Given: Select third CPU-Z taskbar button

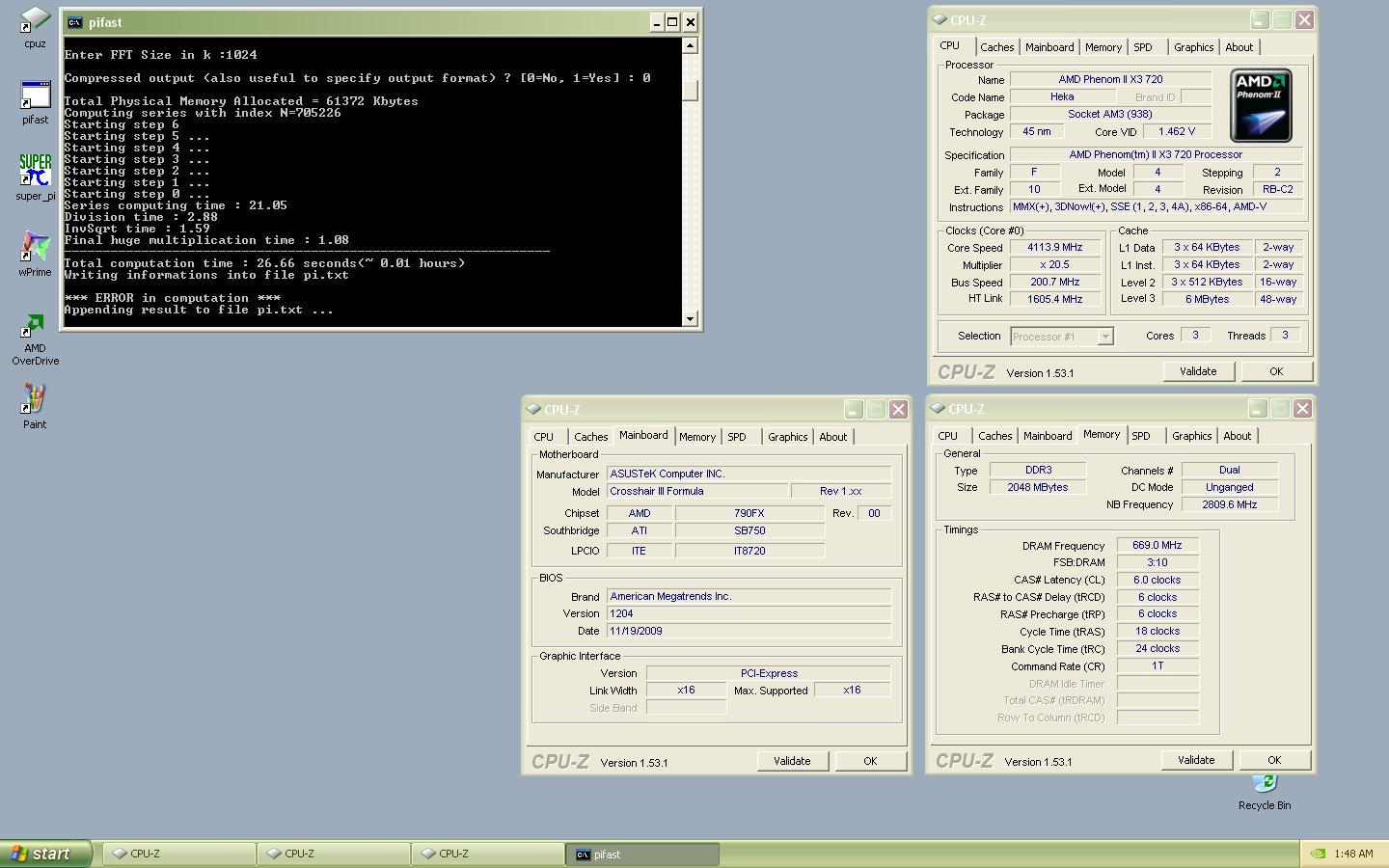Looking at the screenshot, I should [488, 854].
